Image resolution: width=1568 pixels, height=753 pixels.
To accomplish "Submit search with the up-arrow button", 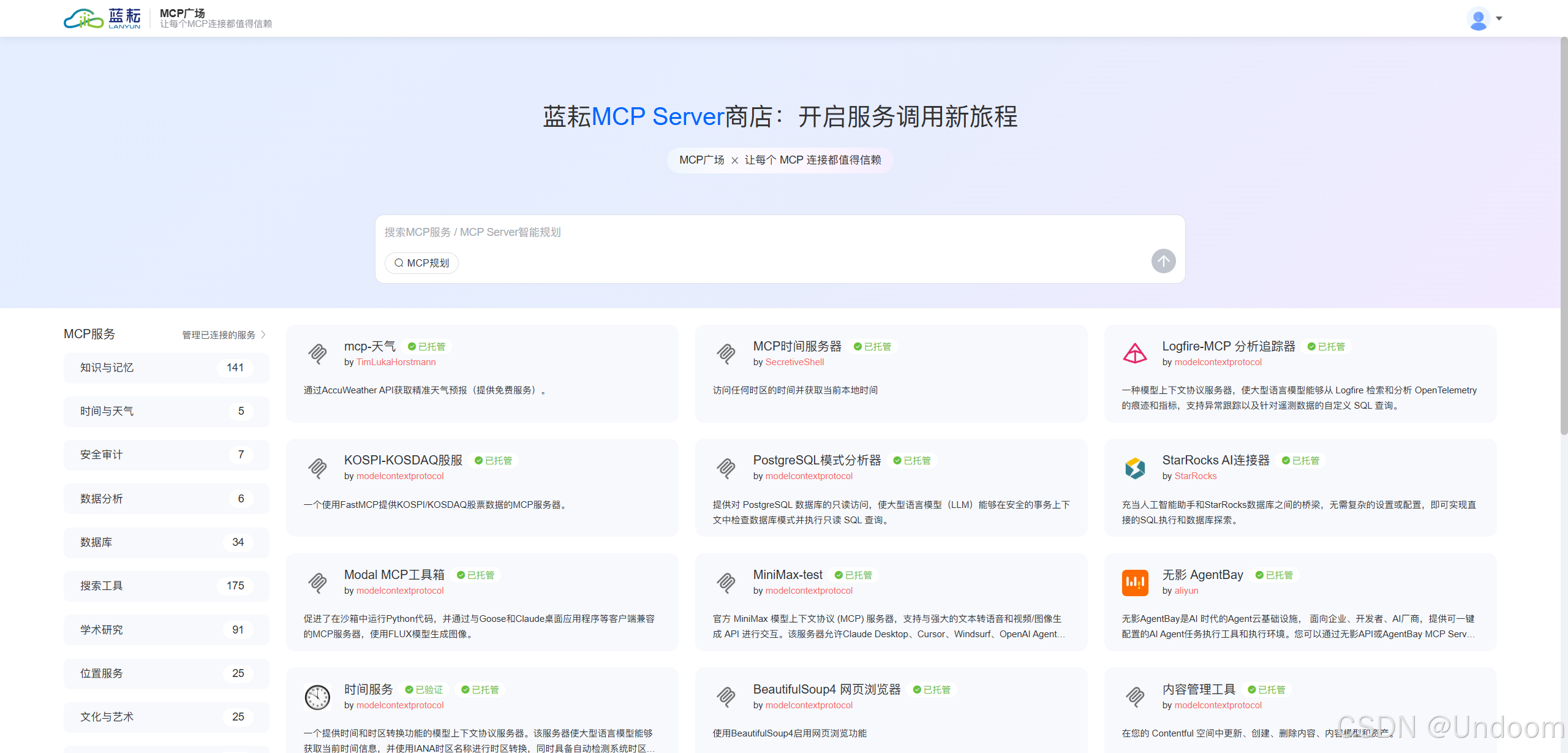I will [x=1163, y=261].
